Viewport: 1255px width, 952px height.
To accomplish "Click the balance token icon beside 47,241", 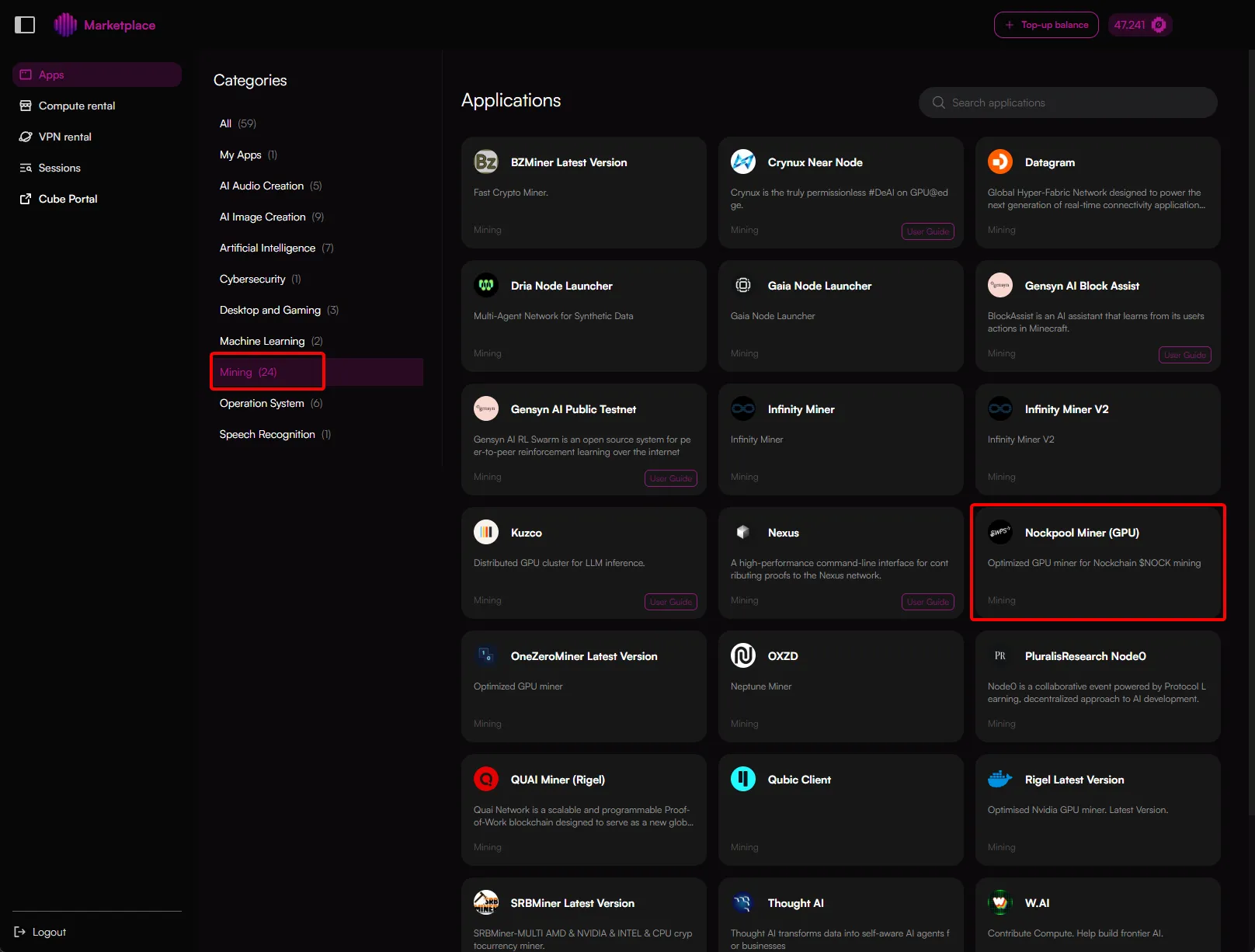I will (1159, 25).
